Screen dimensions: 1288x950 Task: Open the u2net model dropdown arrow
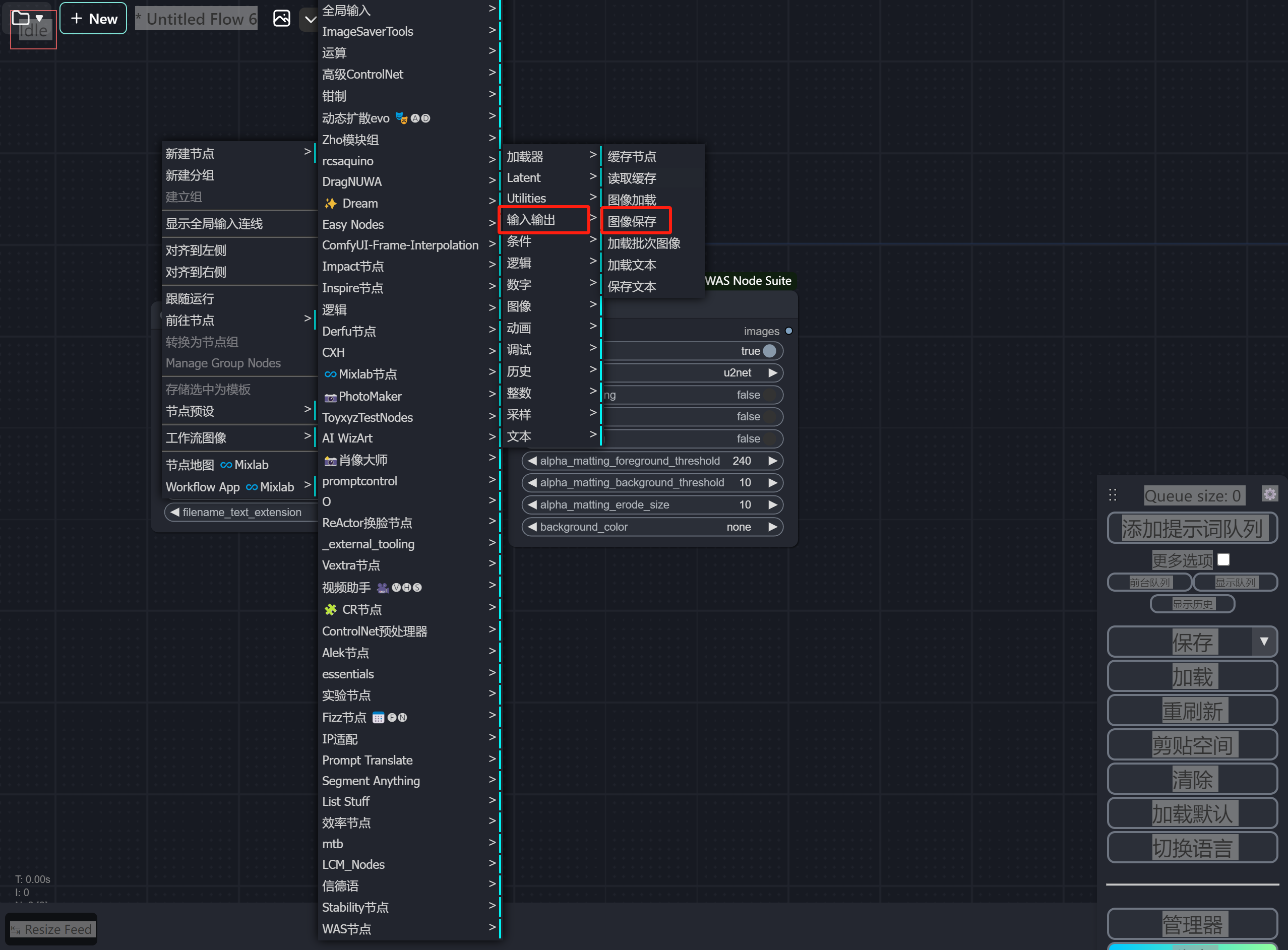click(773, 372)
